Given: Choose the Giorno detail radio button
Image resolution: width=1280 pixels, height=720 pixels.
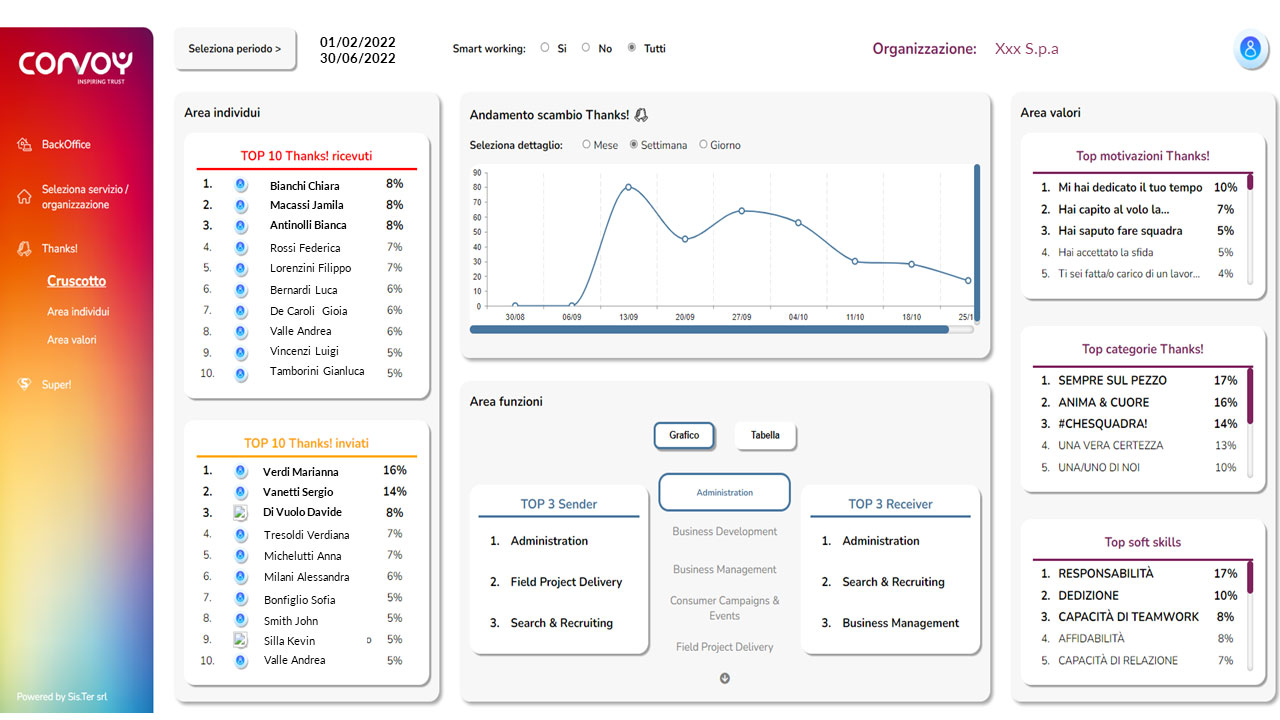Looking at the screenshot, I should (x=703, y=145).
